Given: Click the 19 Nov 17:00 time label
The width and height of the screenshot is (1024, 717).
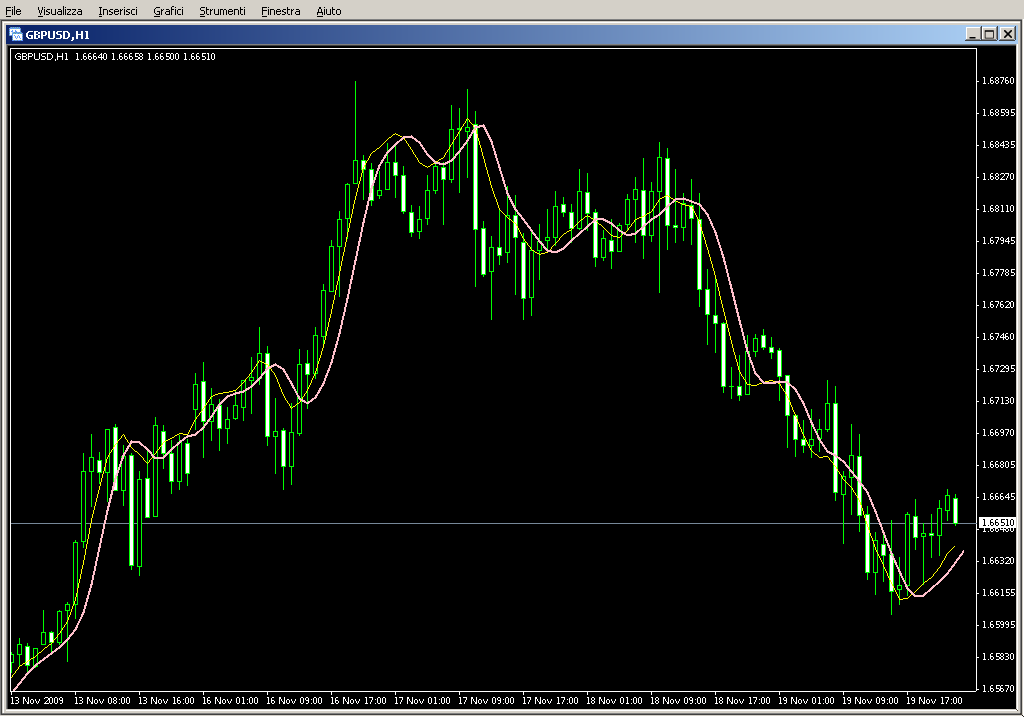Looking at the screenshot, I should tap(934, 701).
